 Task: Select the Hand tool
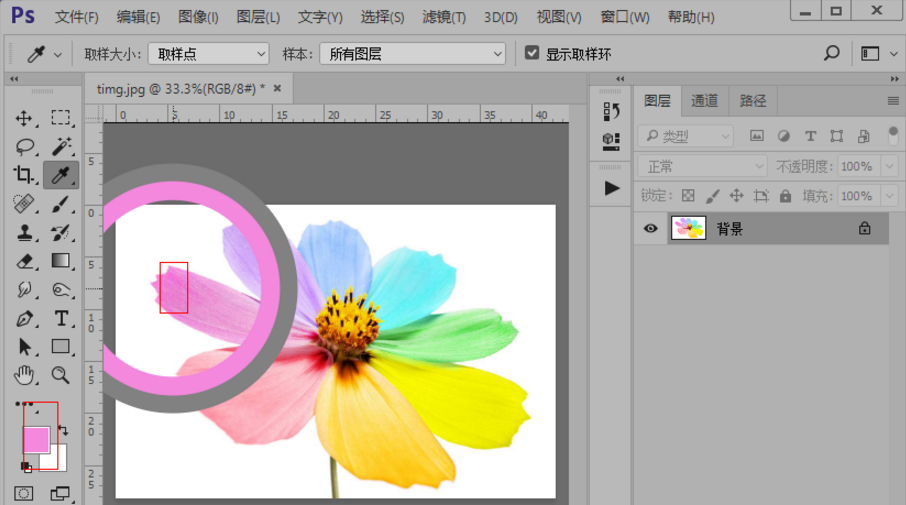pos(24,376)
